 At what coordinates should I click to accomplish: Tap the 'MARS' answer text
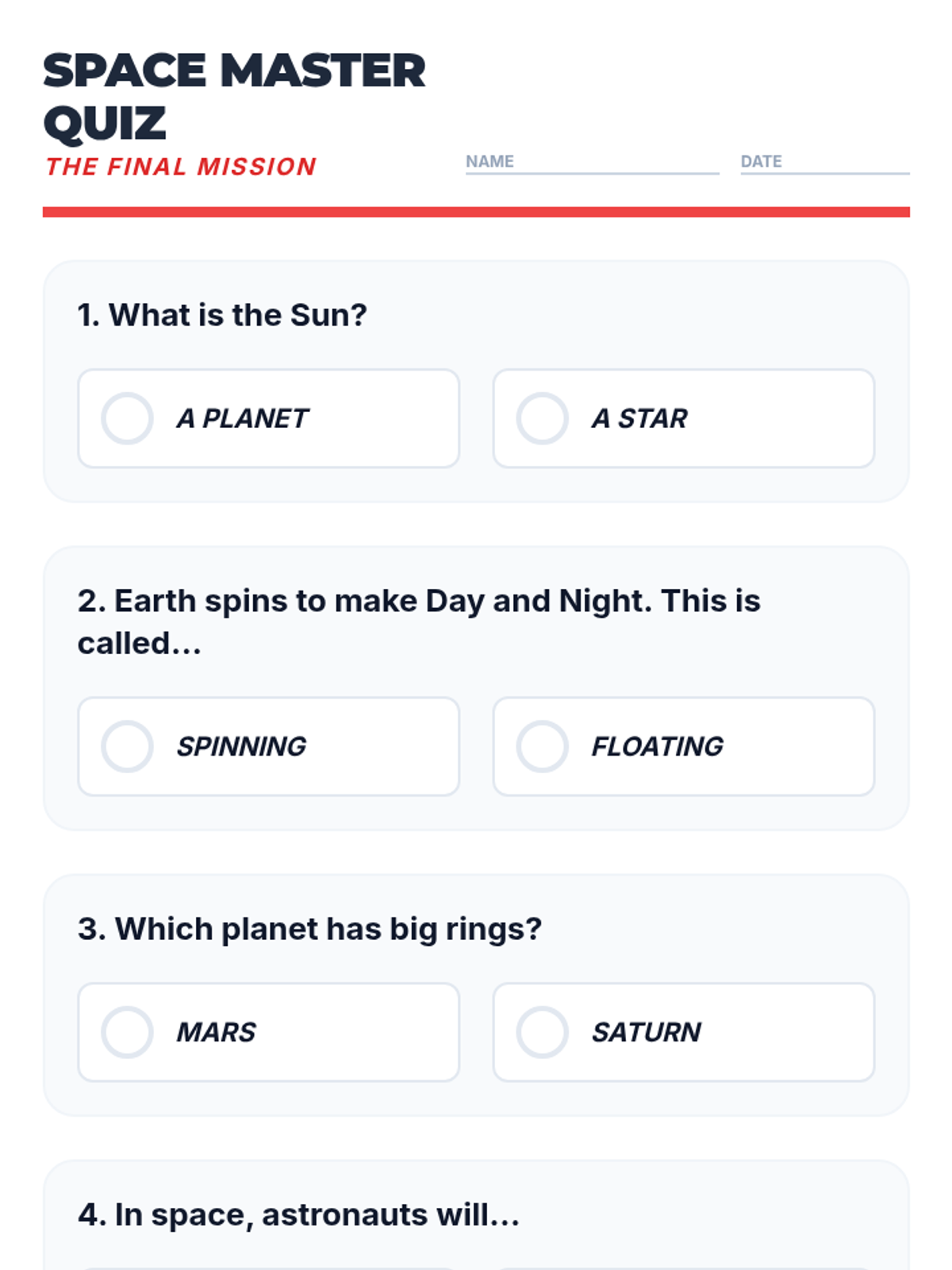pos(216,1032)
